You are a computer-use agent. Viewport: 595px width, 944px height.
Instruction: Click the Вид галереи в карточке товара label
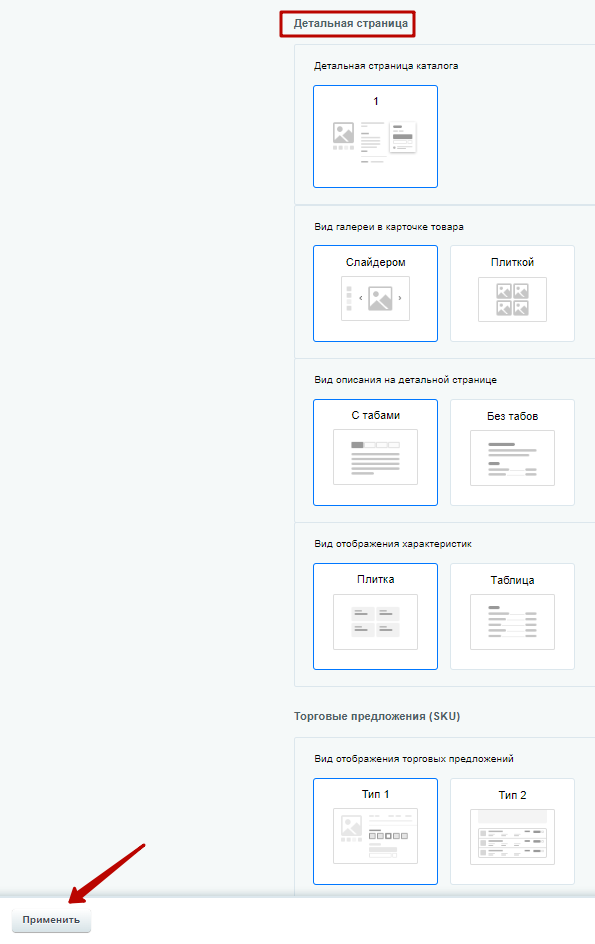click(389, 227)
